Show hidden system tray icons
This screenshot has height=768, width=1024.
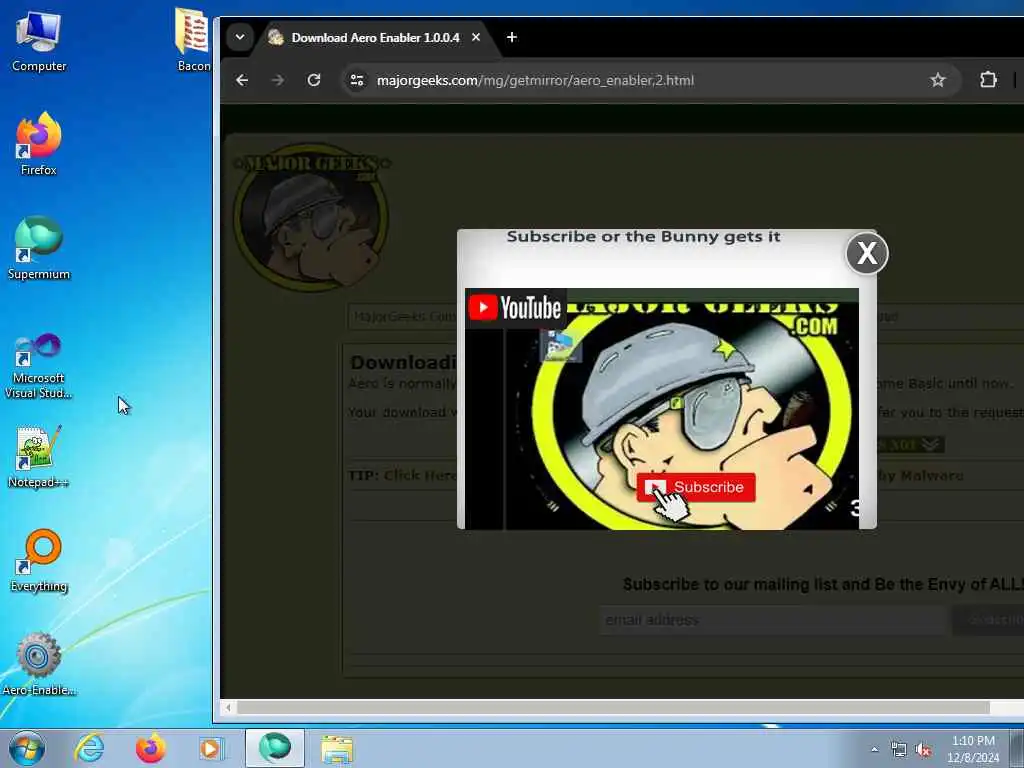click(x=874, y=749)
